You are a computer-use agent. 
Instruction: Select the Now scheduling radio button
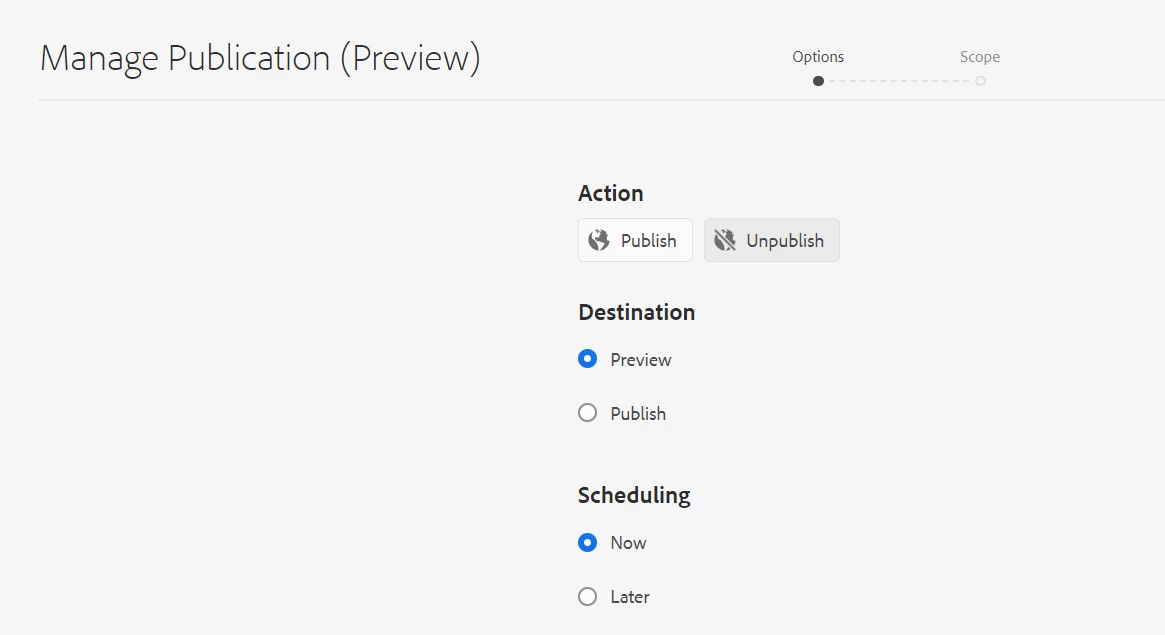pos(588,543)
